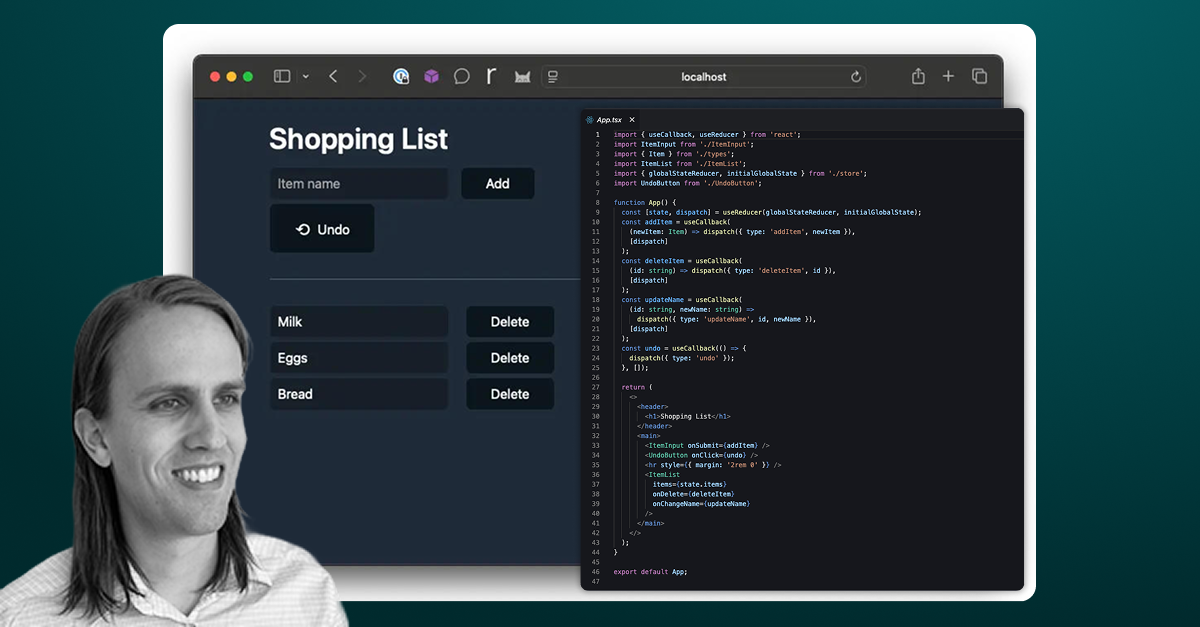Delete the Eggs item
Viewport: 1200px width, 627px height.
click(510, 358)
